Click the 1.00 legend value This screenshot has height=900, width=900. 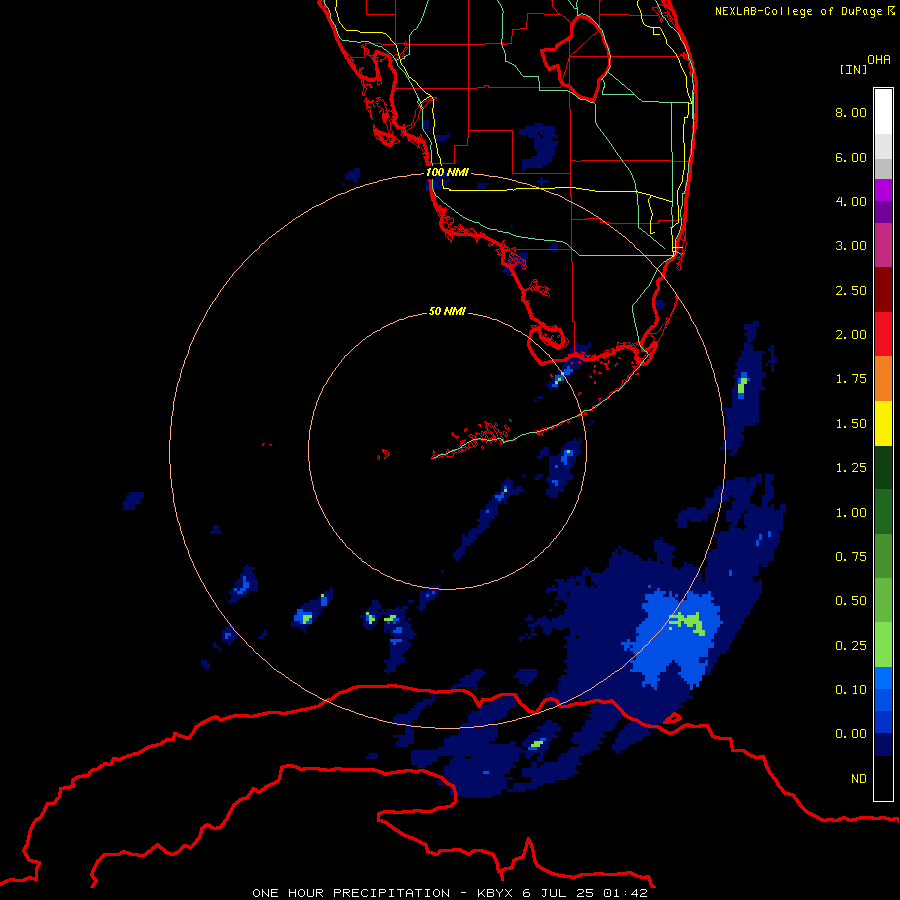click(851, 513)
